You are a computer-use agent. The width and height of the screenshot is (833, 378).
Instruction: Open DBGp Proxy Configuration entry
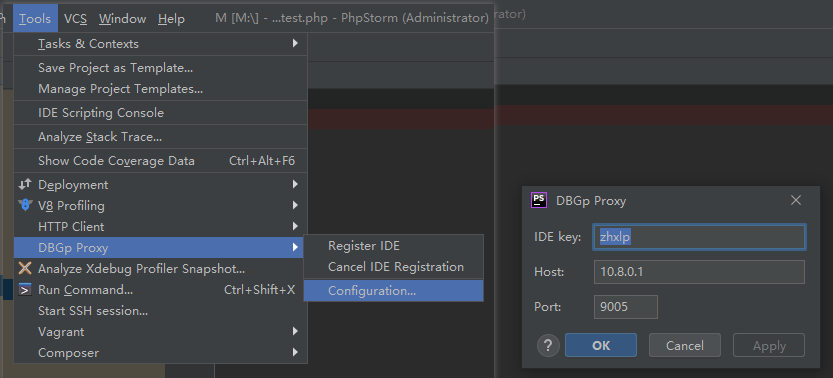tap(394, 291)
